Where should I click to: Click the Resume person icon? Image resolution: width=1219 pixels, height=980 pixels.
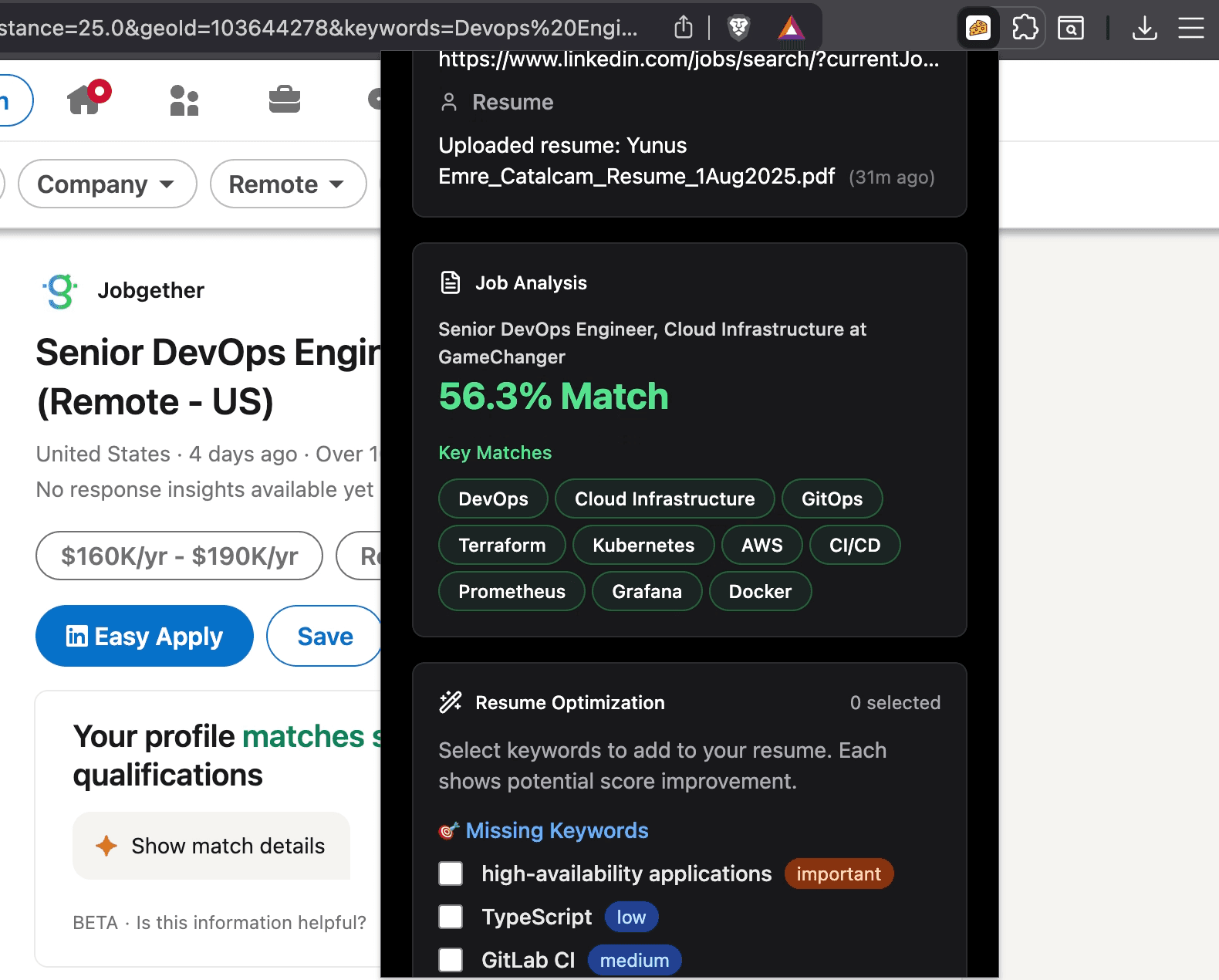449,102
